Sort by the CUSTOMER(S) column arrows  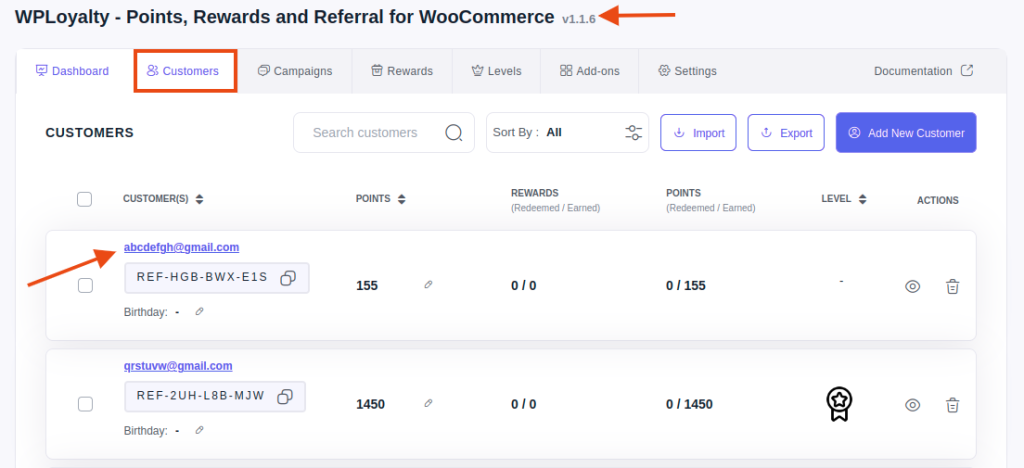(x=199, y=199)
